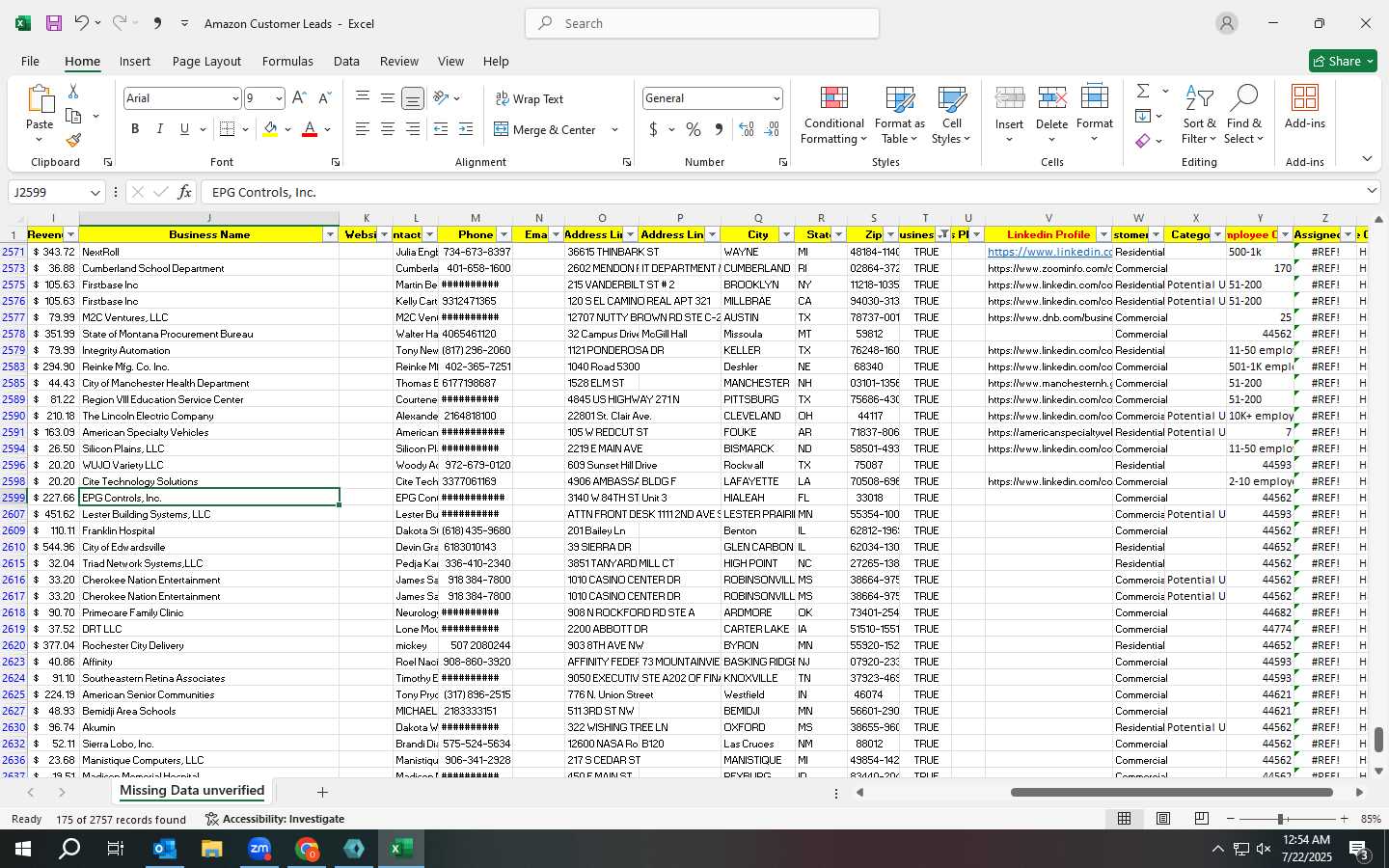The image size is (1389, 868).
Task: Open Chrome from the taskbar
Action: (307, 849)
